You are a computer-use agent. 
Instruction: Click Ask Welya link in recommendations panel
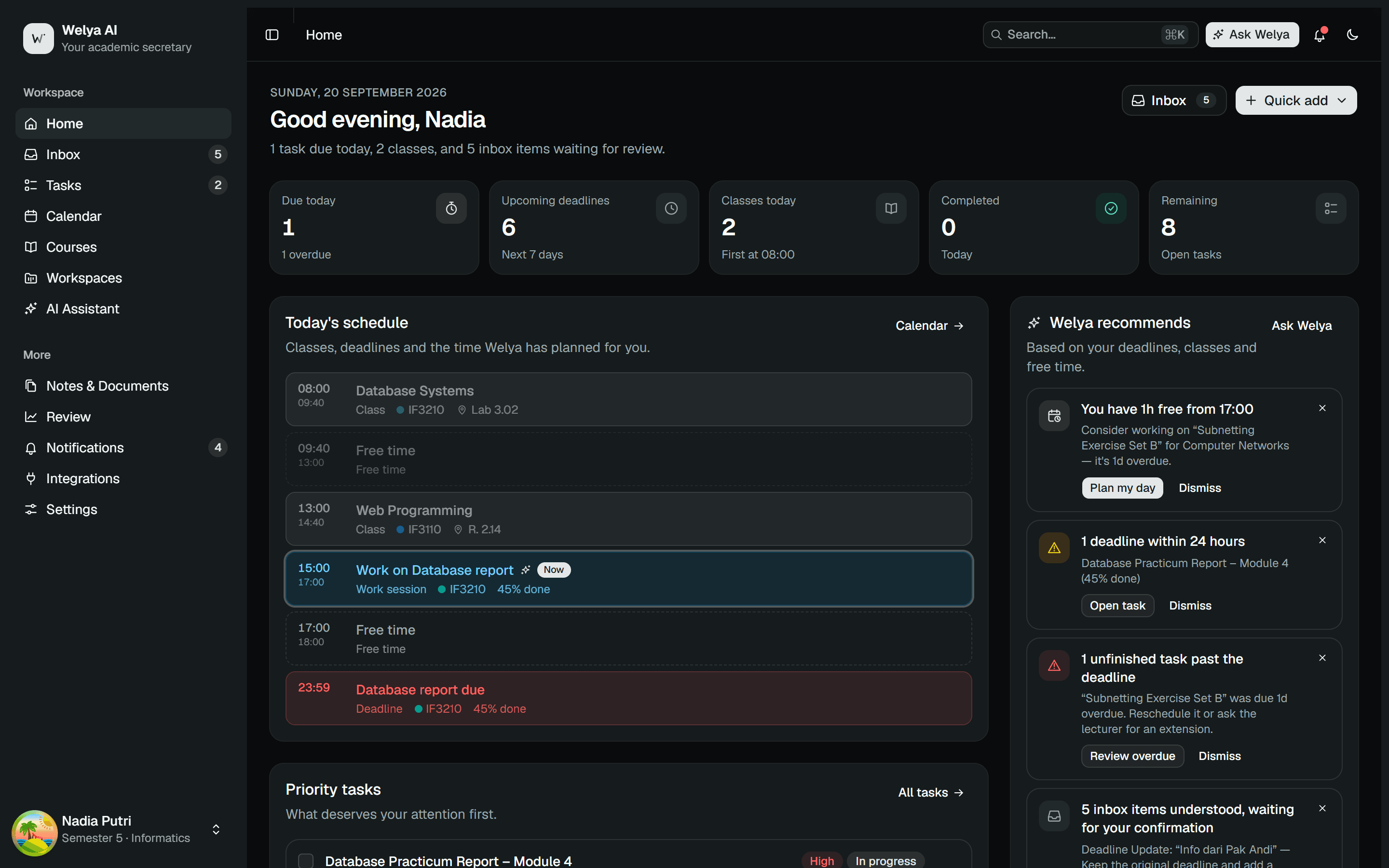(x=1301, y=325)
